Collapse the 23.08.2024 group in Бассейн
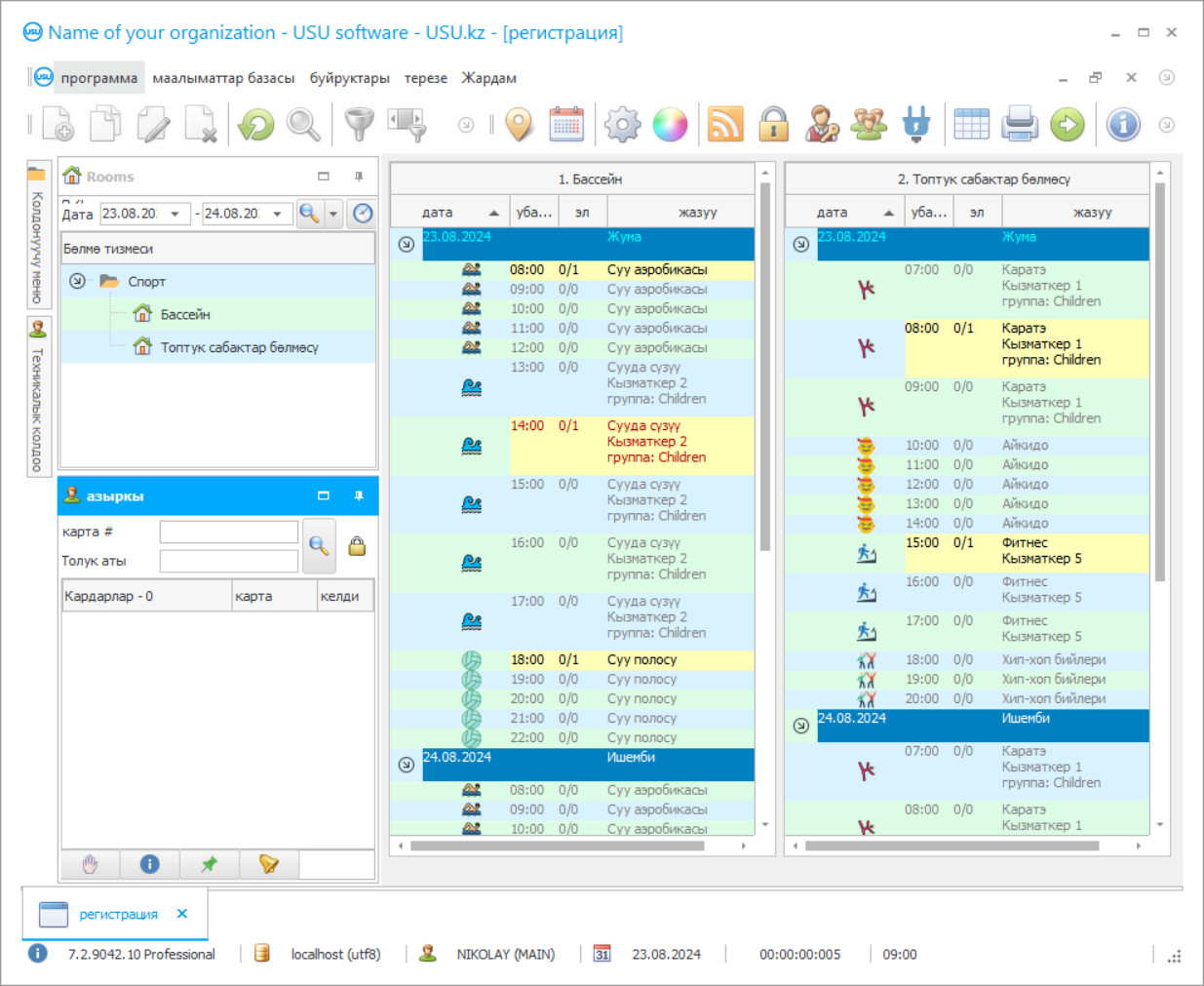The image size is (1204, 986). pyautogui.click(x=407, y=244)
